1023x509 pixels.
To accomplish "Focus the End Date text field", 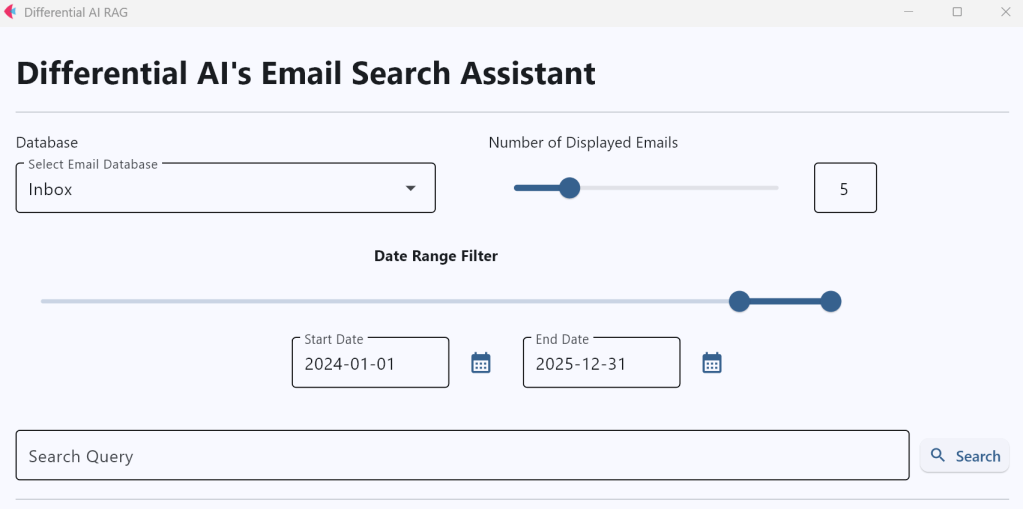I will pos(601,364).
